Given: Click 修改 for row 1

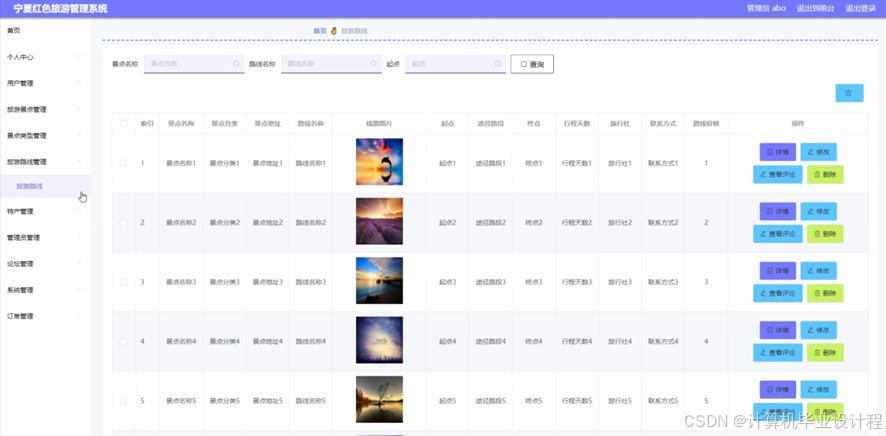Looking at the screenshot, I should [x=818, y=152].
